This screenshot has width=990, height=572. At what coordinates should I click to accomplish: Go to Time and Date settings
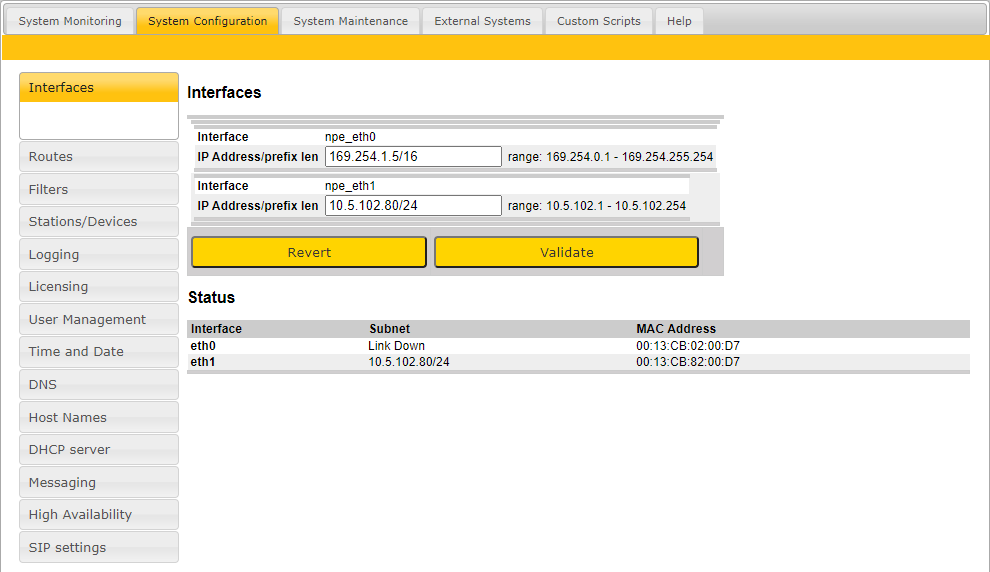[x=98, y=352]
